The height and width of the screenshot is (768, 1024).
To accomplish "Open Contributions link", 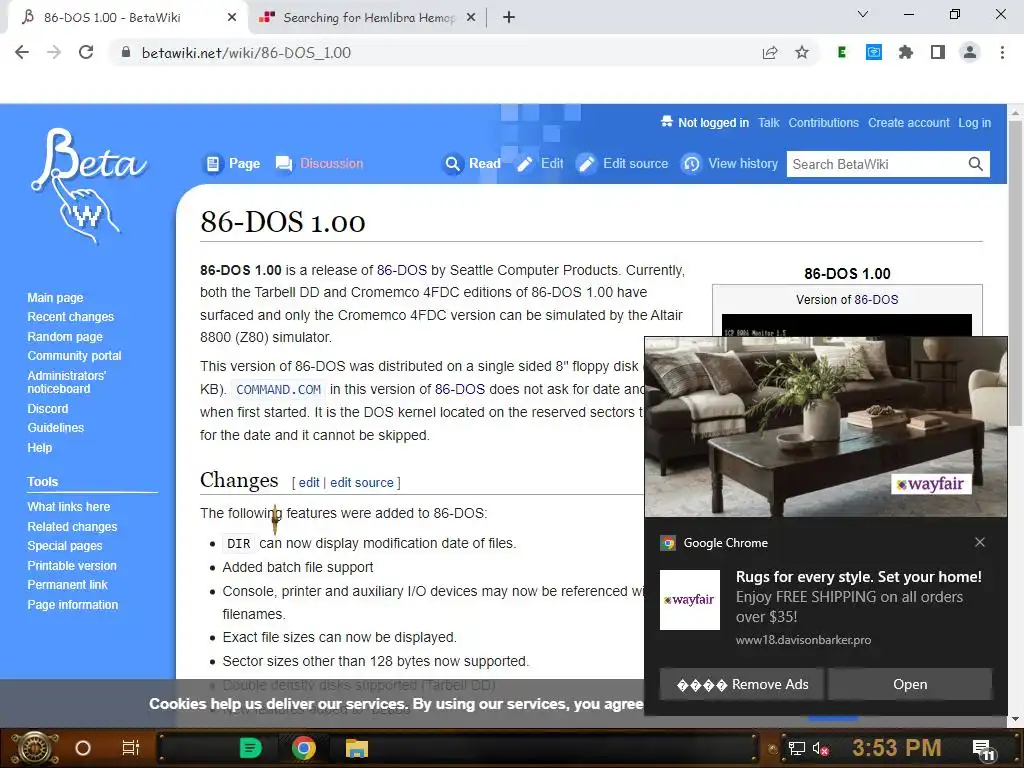I will [824, 123].
